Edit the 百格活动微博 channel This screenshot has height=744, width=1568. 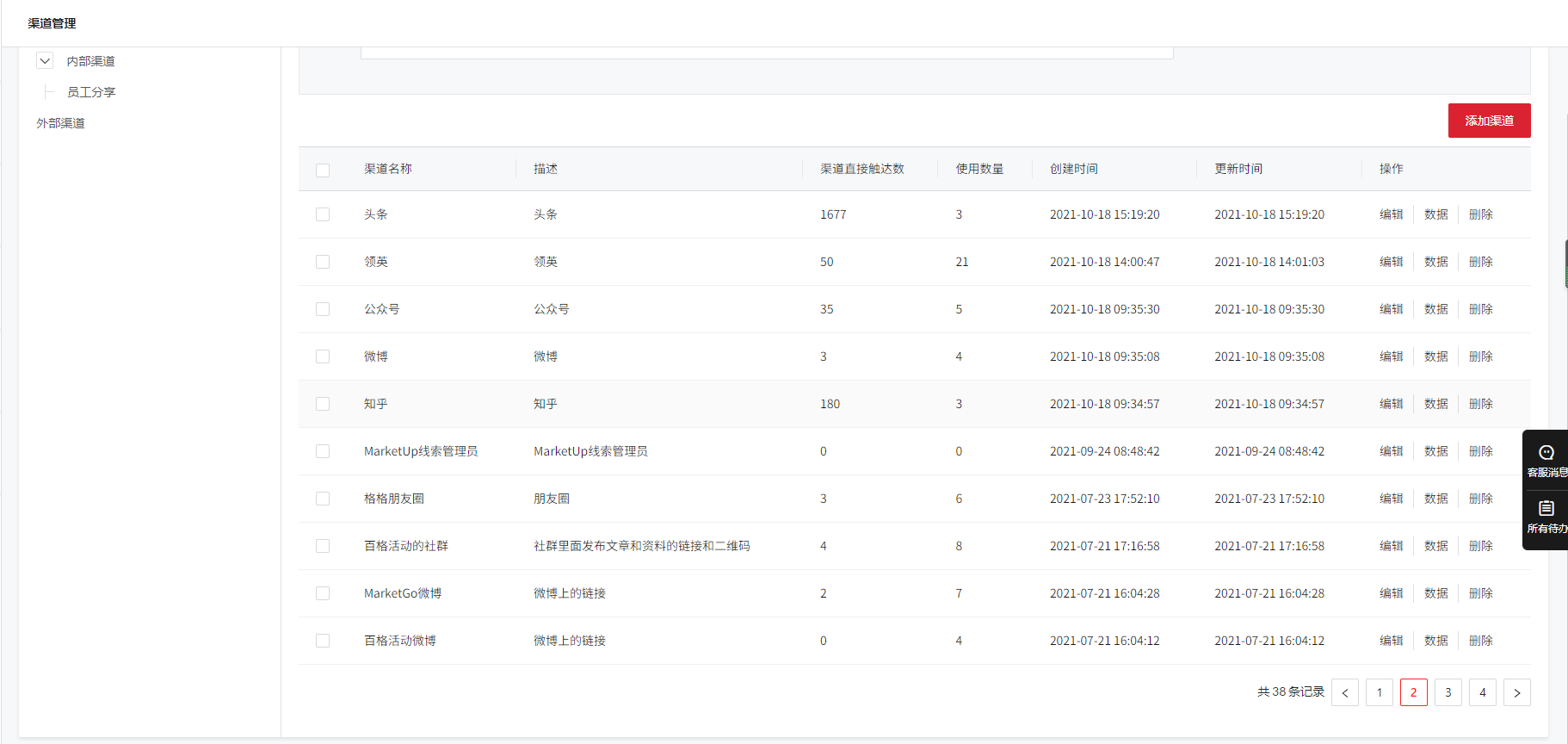click(x=1392, y=641)
